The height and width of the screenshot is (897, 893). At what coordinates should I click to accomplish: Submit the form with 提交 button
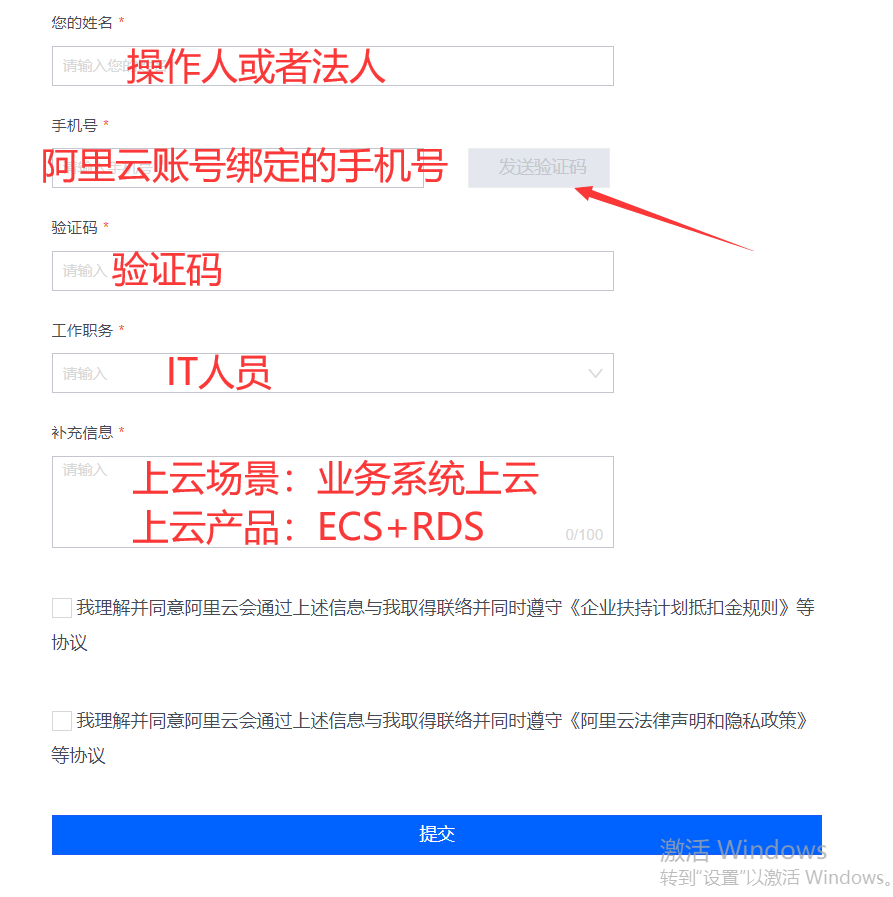436,835
